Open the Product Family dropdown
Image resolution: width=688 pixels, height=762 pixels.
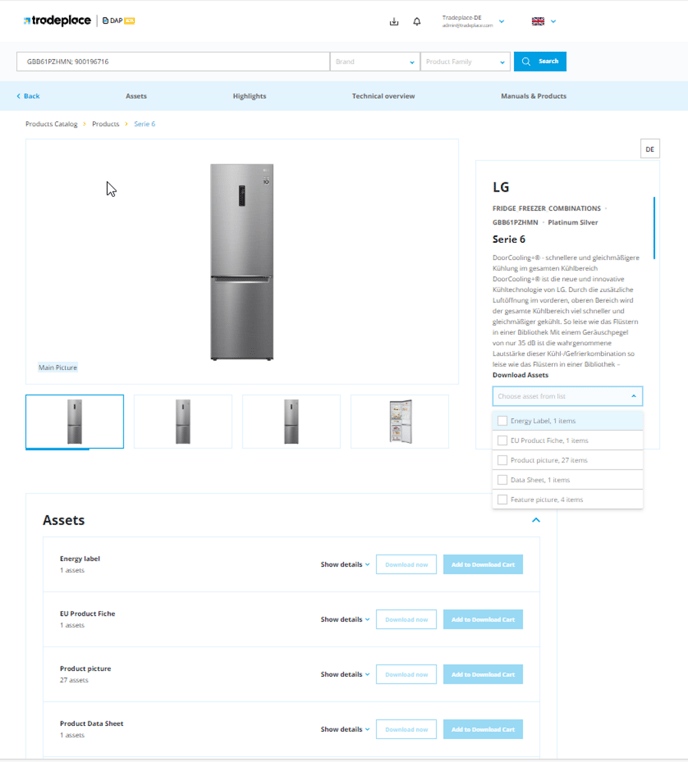click(x=465, y=62)
